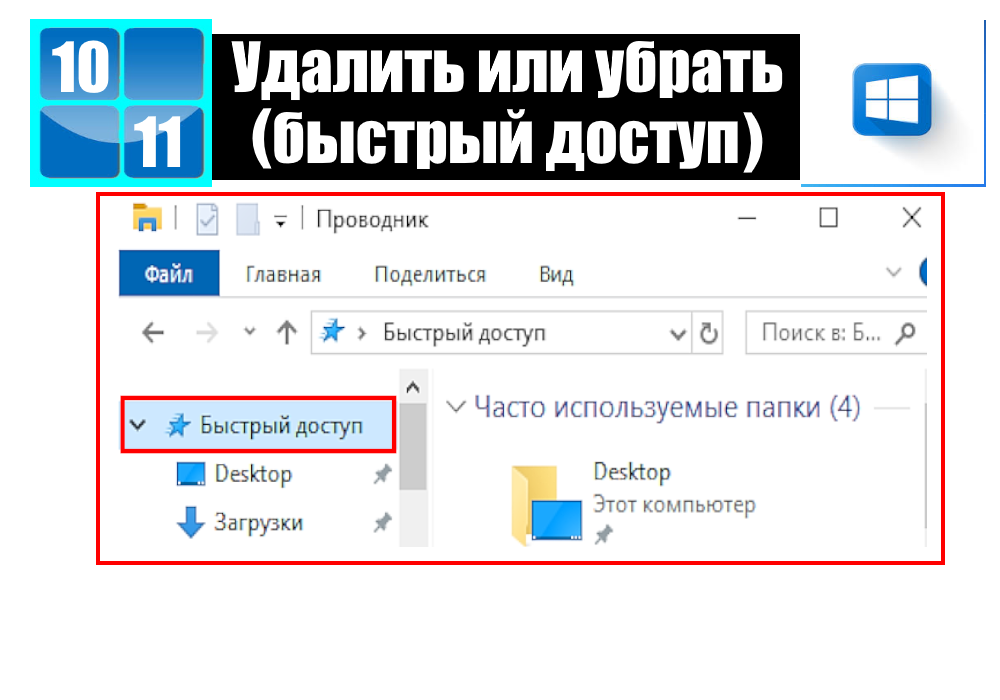Select the Desktop folder icon in the content pane

pos(547,504)
